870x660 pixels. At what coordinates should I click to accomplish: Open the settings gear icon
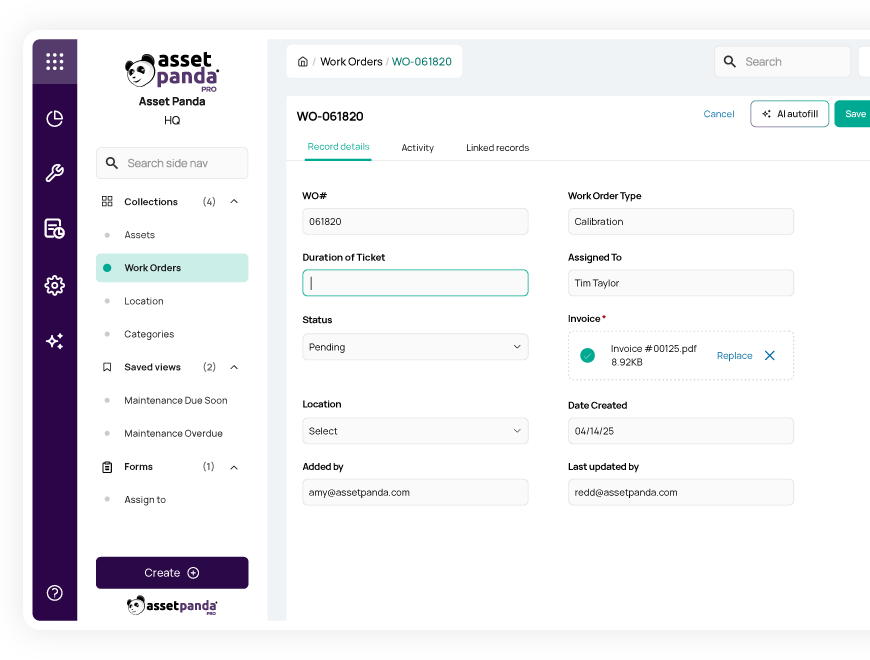(55, 285)
